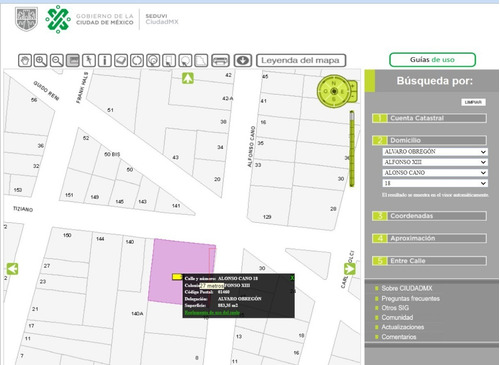Click the highlighted full-view window tool

coord(73,61)
